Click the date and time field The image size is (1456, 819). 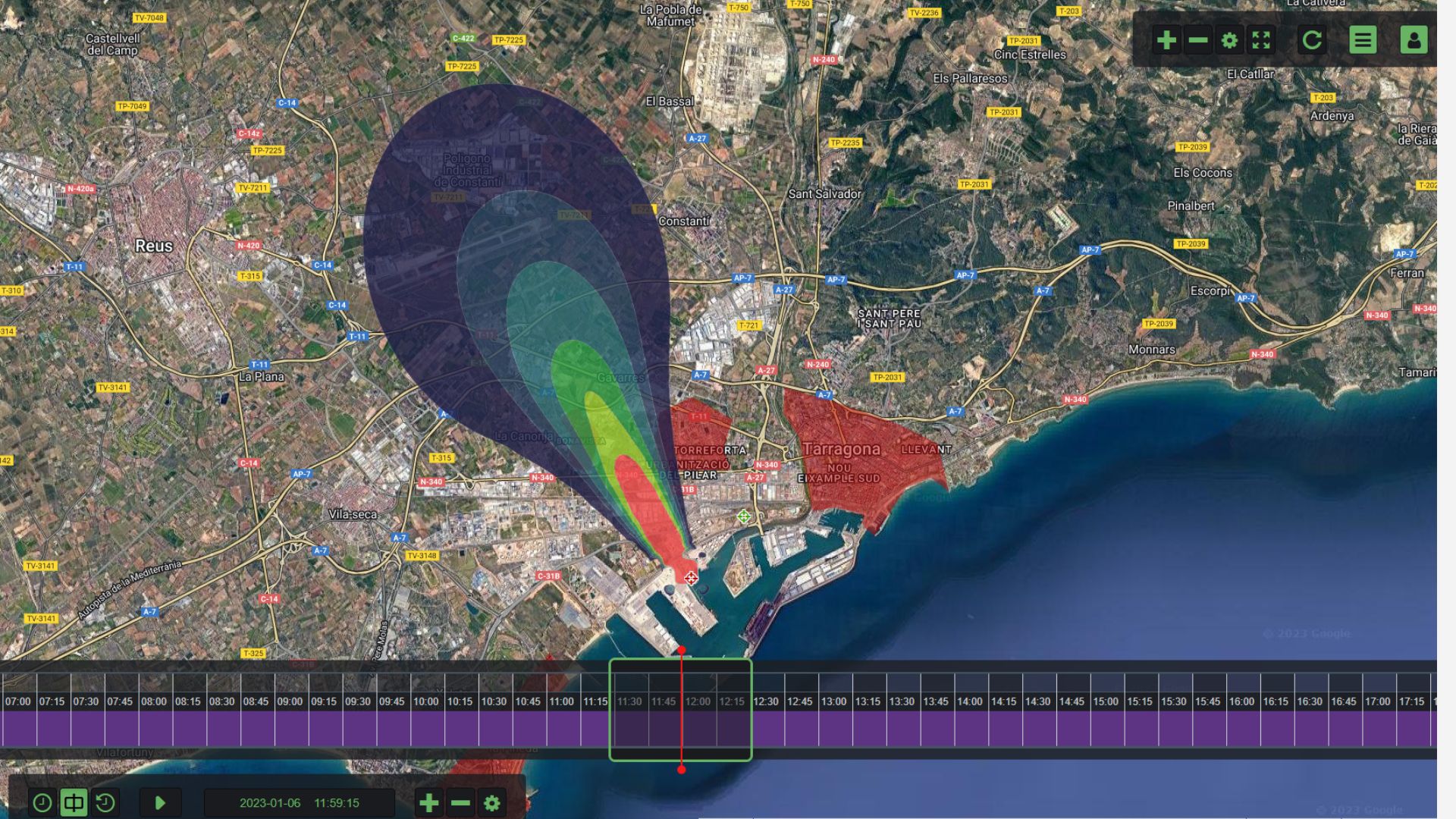(300, 802)
